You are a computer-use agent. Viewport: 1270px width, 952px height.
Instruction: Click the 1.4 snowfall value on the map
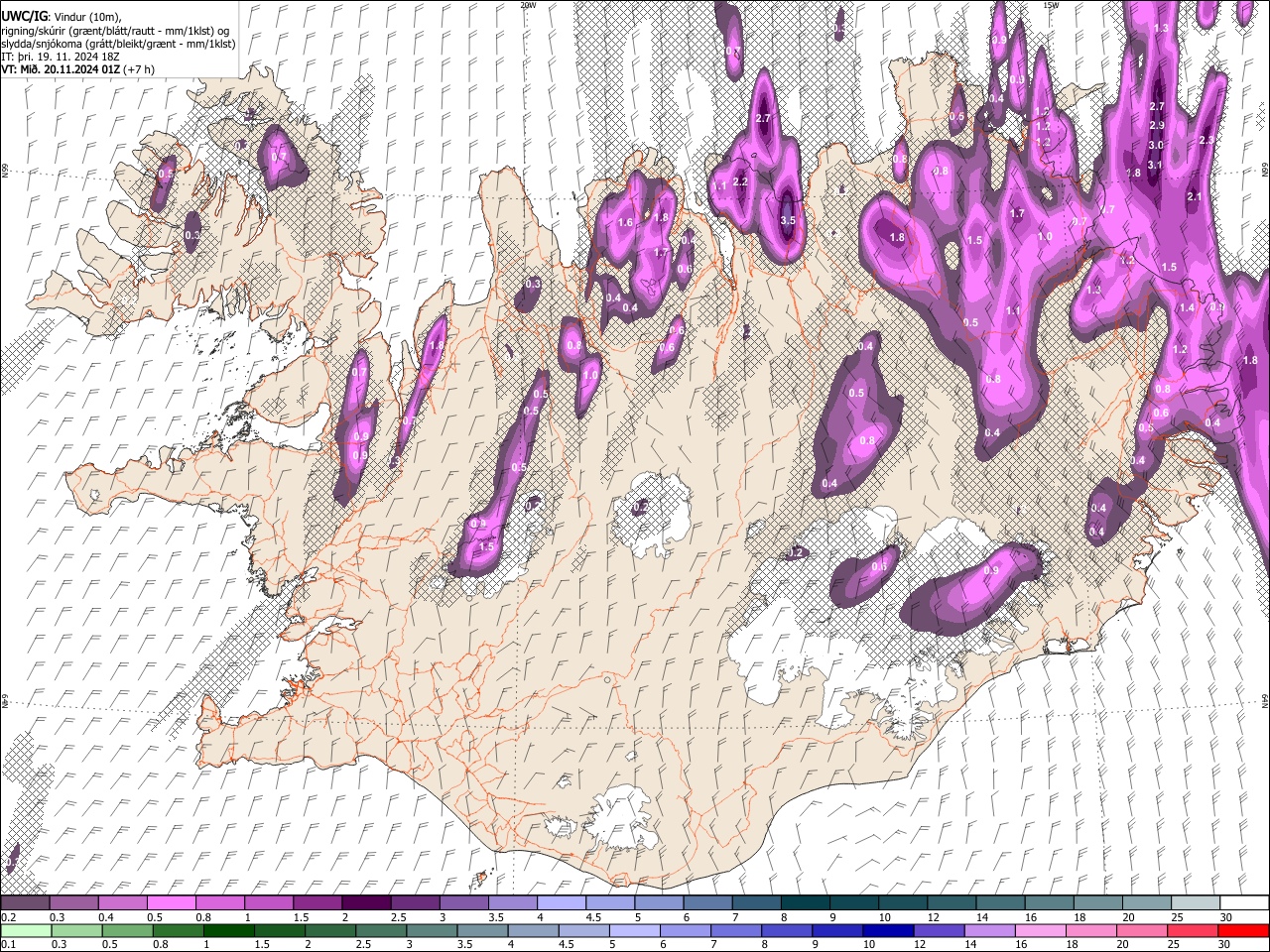[x=1188, y=307]
